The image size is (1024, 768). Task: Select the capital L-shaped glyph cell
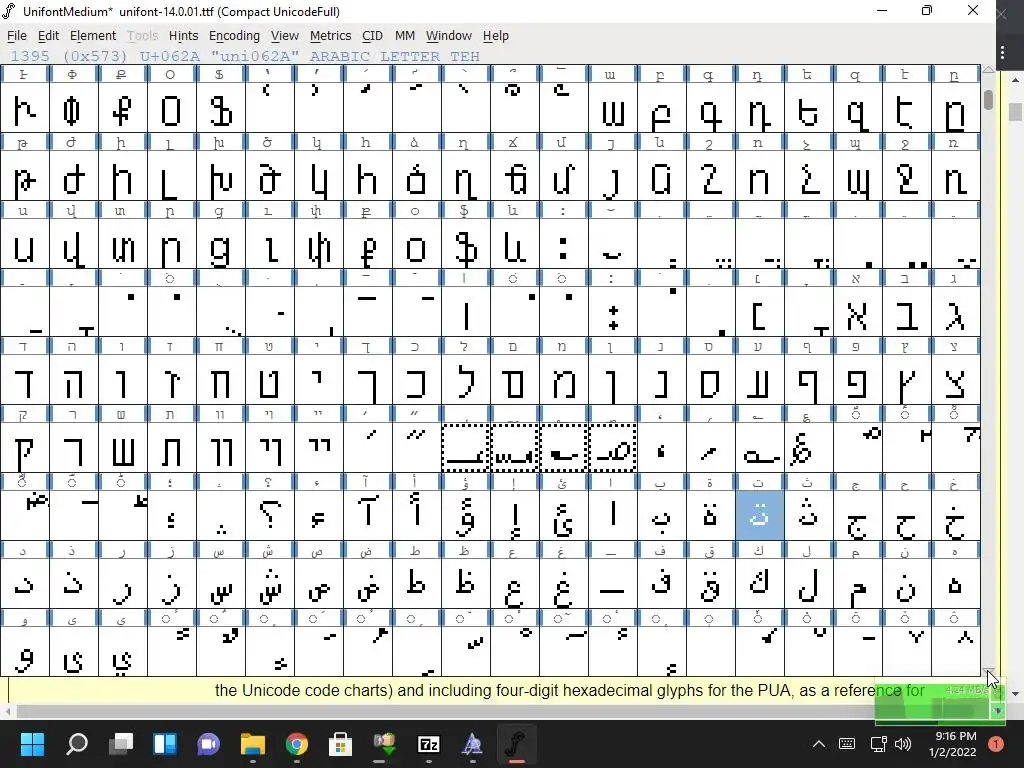tap(172, 176)
